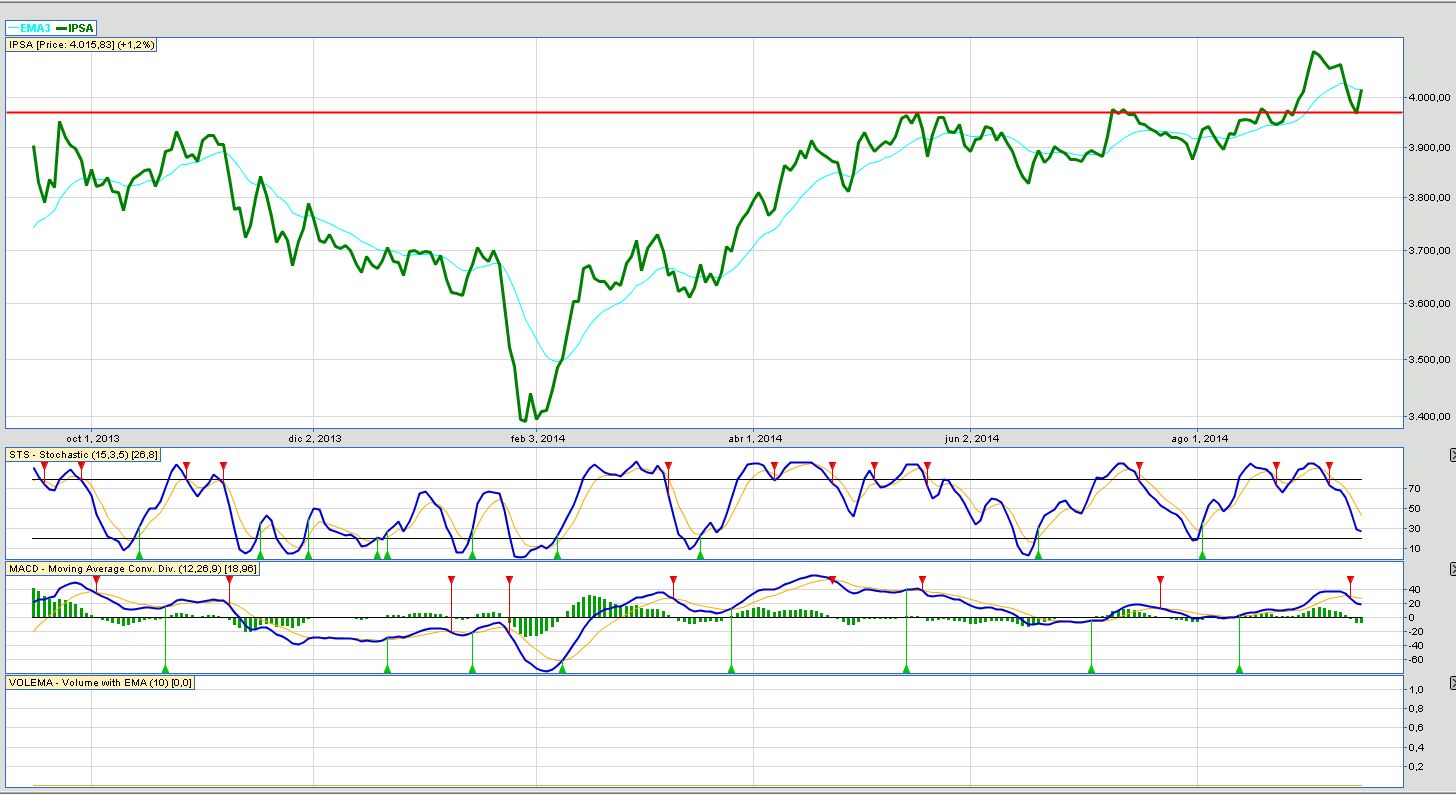
Task: Click the 0,6 value on VOLEMA axis
Action: 1416,728
